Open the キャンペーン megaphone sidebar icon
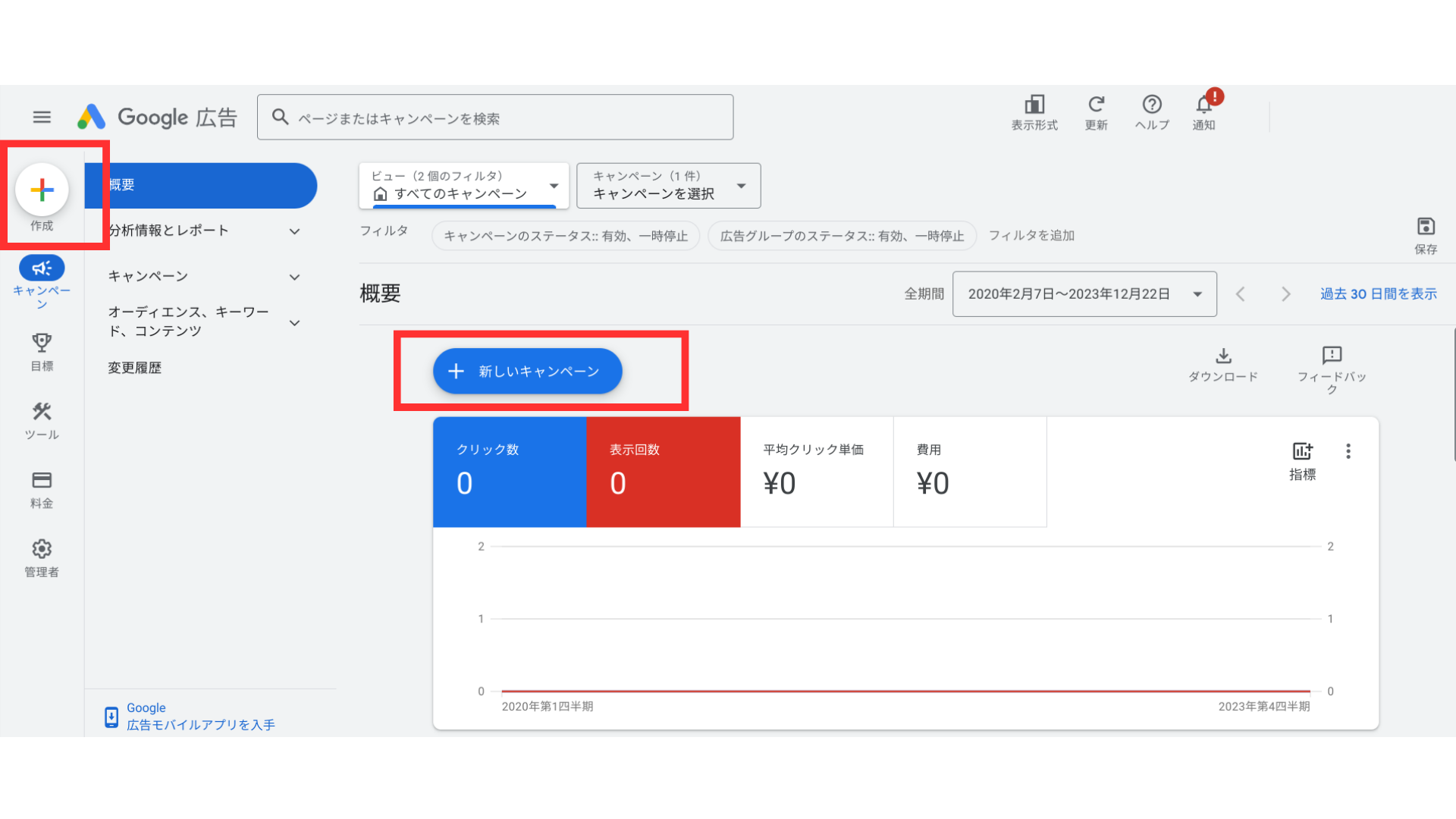 point(42,268)
